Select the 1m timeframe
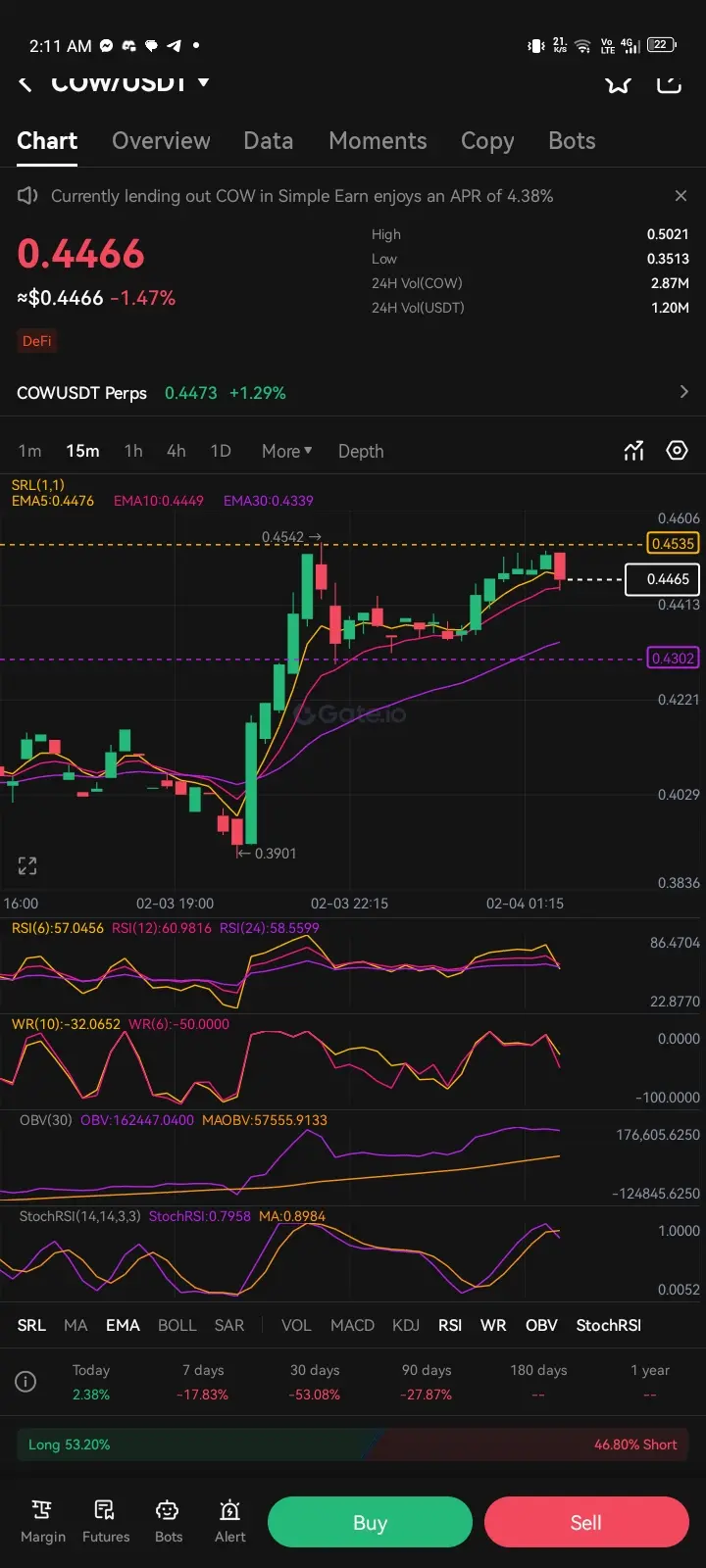Image resolution: width=706 pixels, height=1568 pixels. click(x=30, y=452)
